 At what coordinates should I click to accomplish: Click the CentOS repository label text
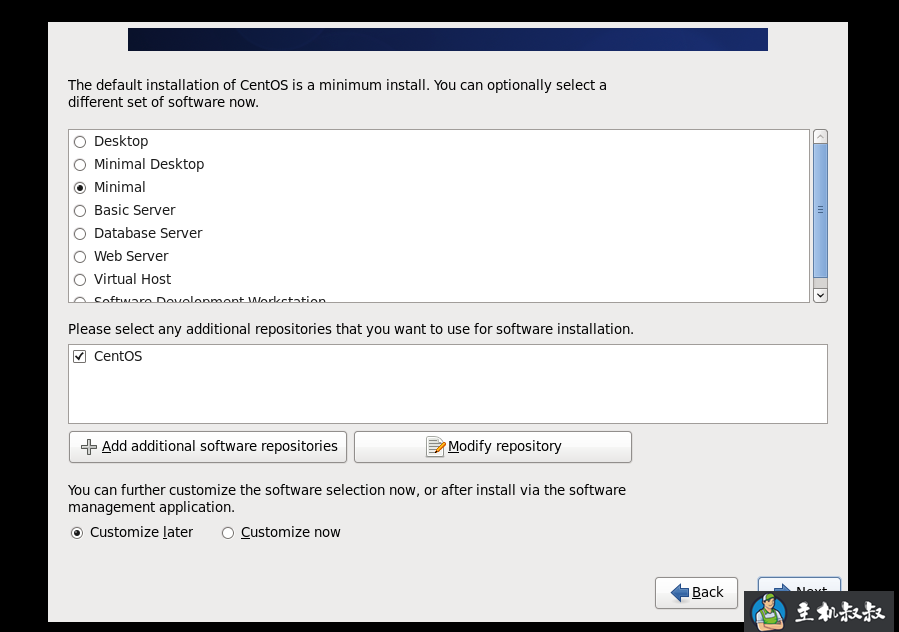tap(118, 356)
